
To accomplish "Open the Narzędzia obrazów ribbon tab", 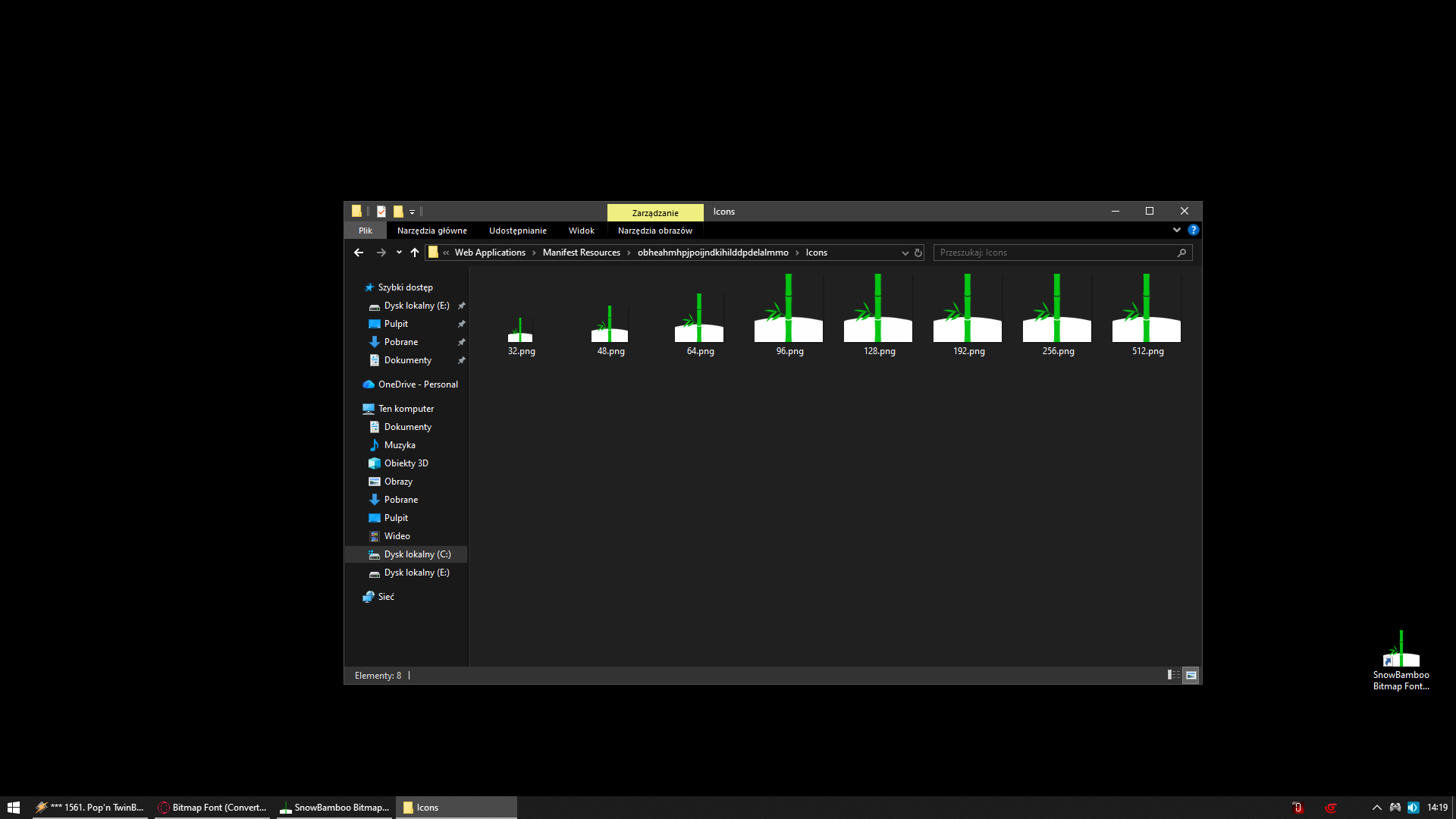I will click(655, 231).
